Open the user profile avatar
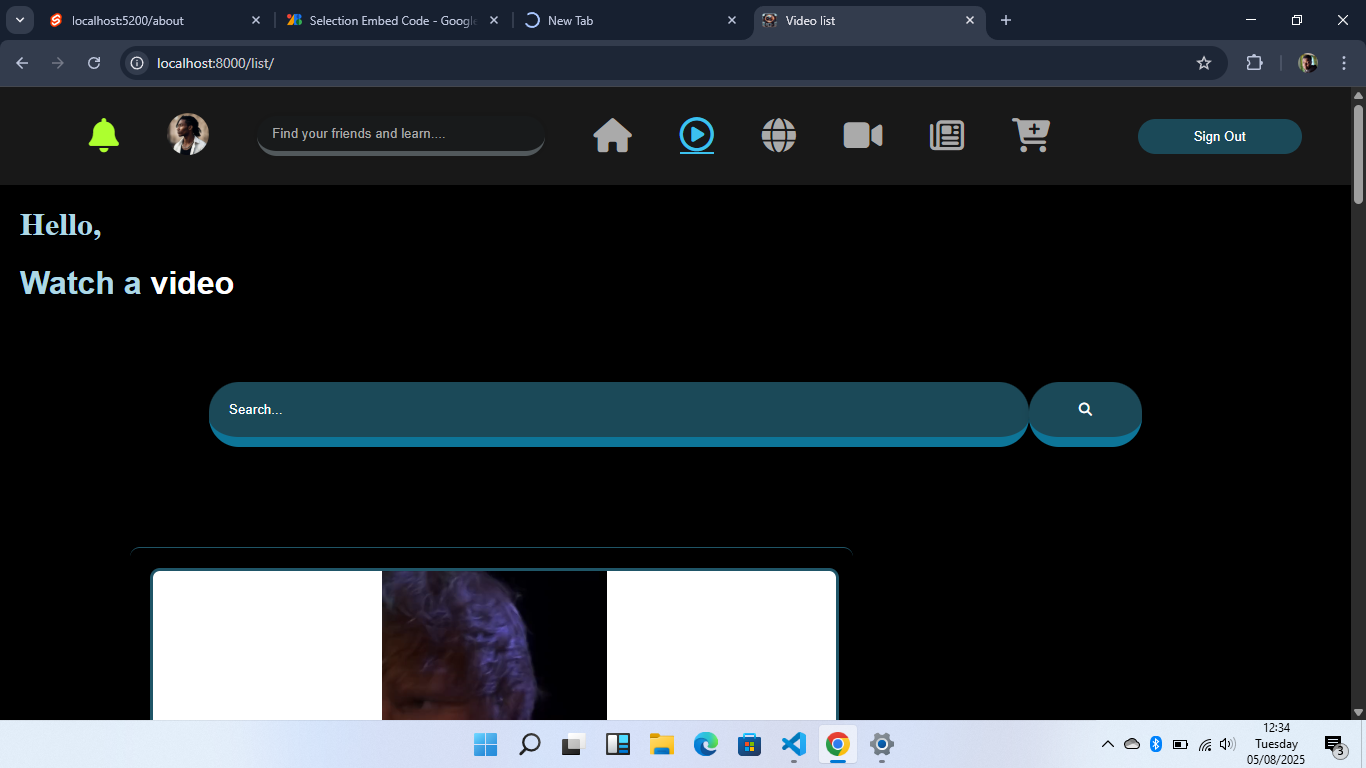Screen dimensions: 1366x768 coord(188,134)
